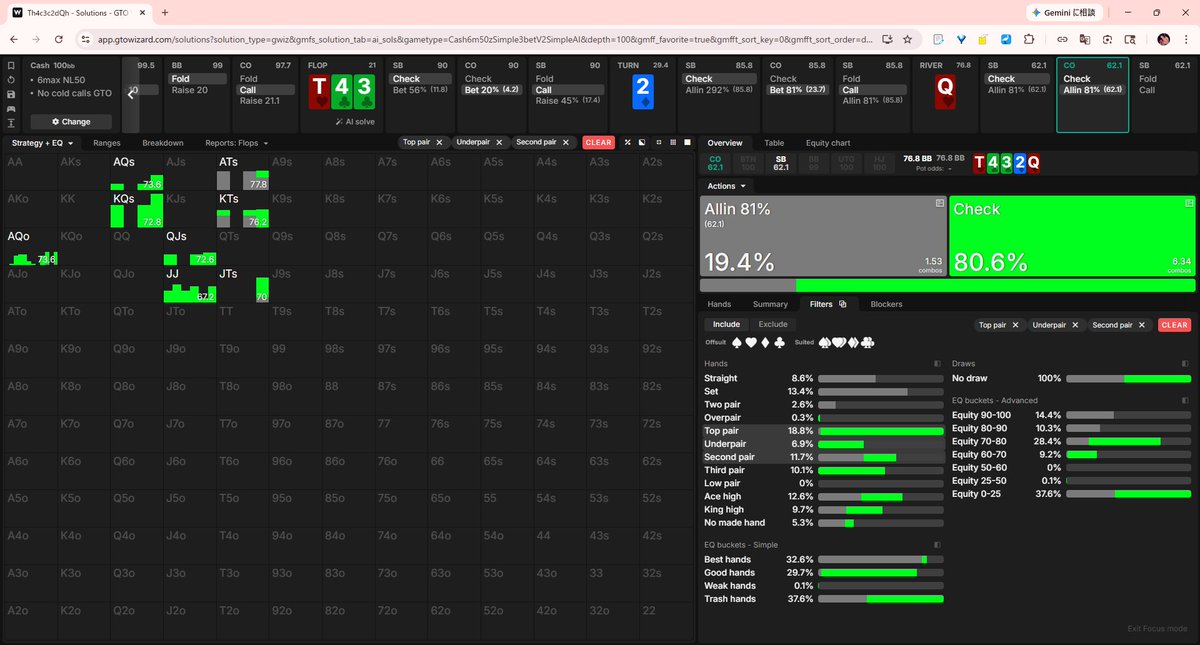Toggle the Draws section layout icon
The height and width of the screenshot is (645, 1200).
1185,364
